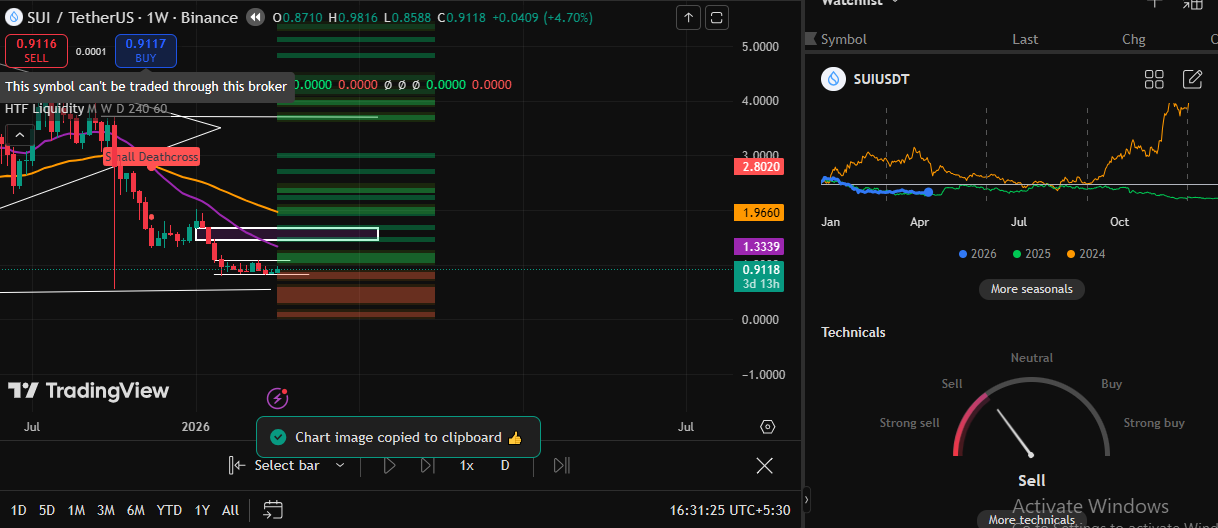This screenshot has height=528, width=1218.
Task: Select the YTD date range
Action: click(169, 510)
